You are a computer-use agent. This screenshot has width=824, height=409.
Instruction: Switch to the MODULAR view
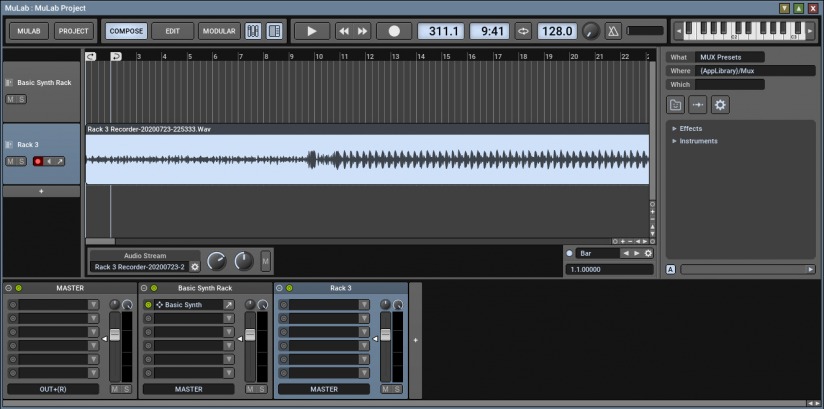coord(219,31)
